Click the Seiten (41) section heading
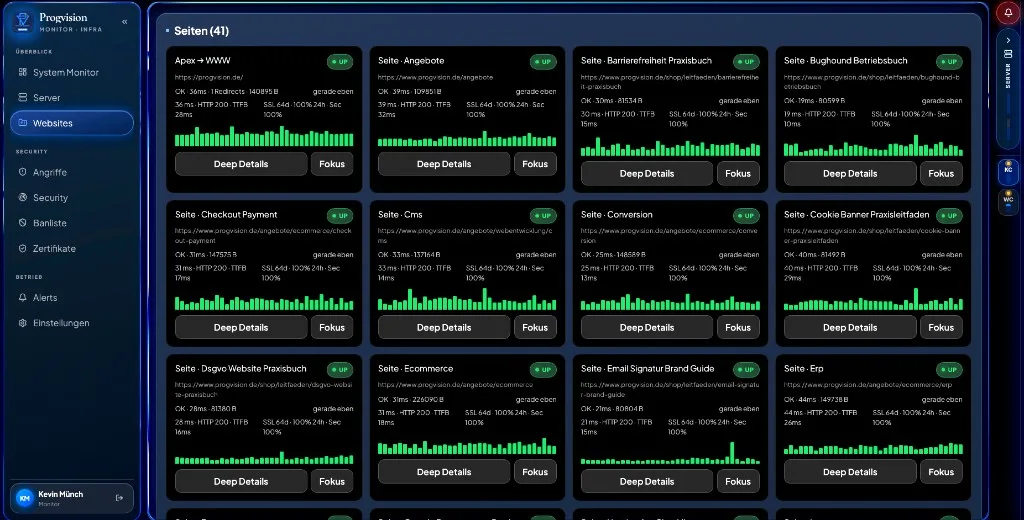The width and height of the screenshot is (1024, 520). coord(201,31)
